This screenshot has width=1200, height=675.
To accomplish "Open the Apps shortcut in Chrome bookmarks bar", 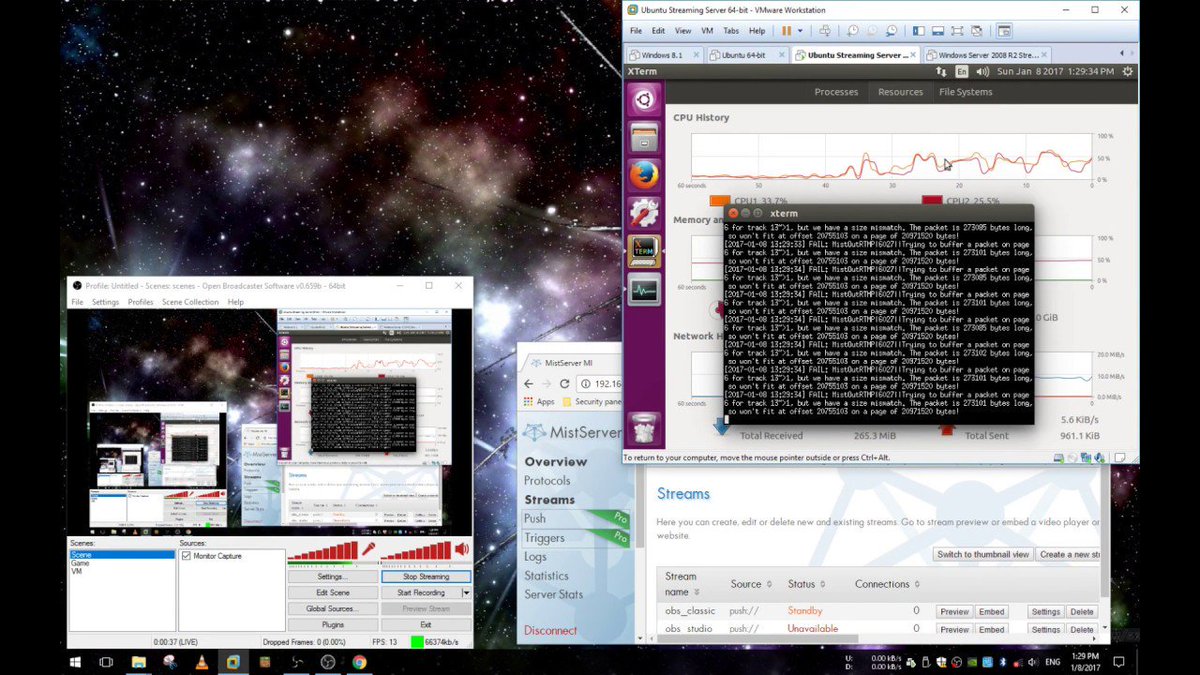I will click(x=539, y=402).
